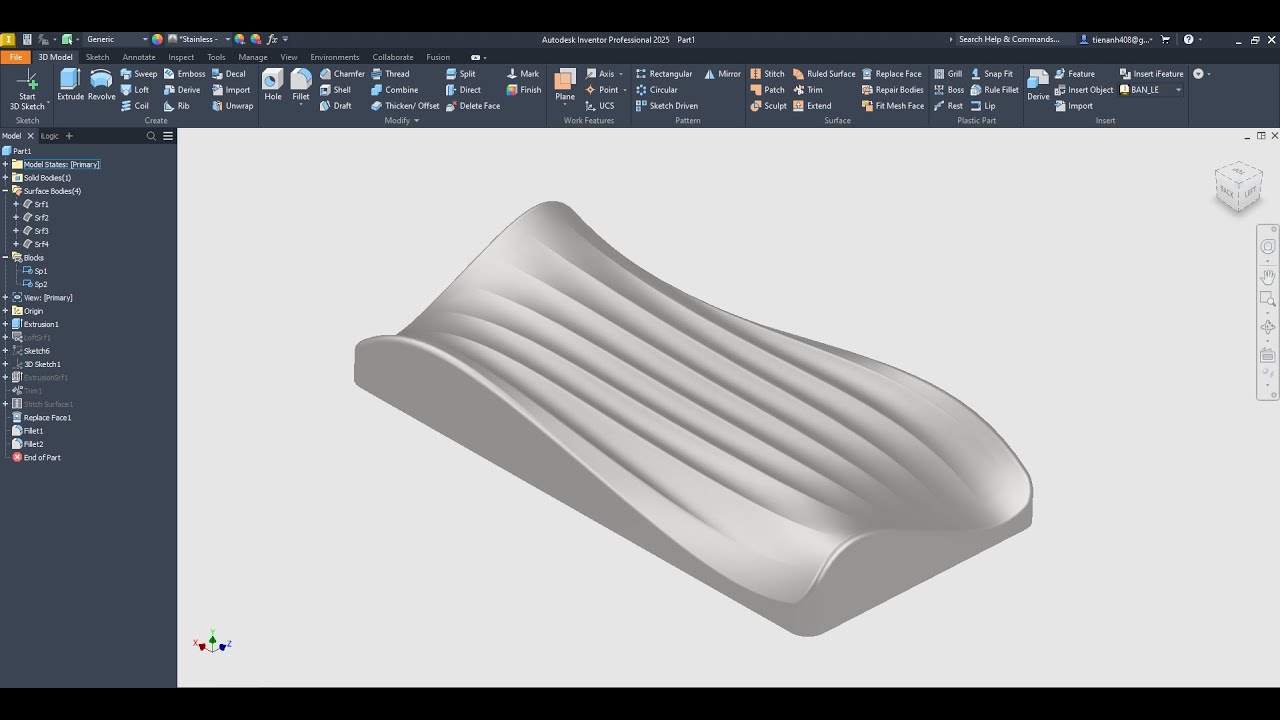
Task: Select the Revolve tool
Action: (101, 86)
